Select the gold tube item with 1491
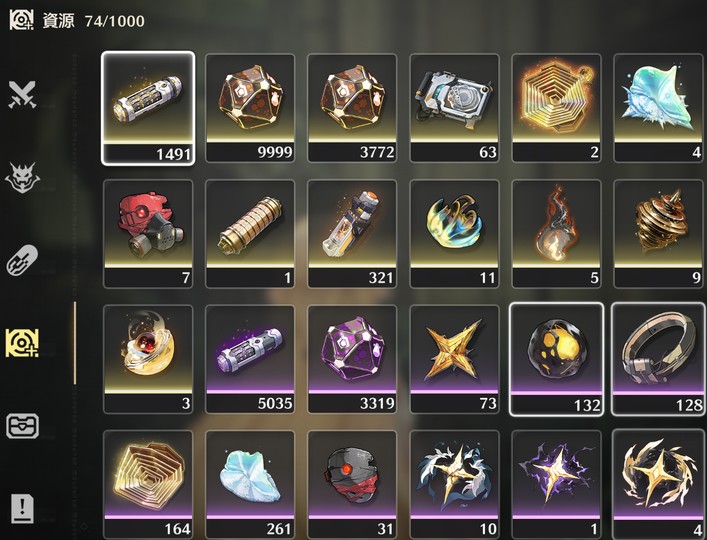Screen dimensions: 707x540 [148, 108]
